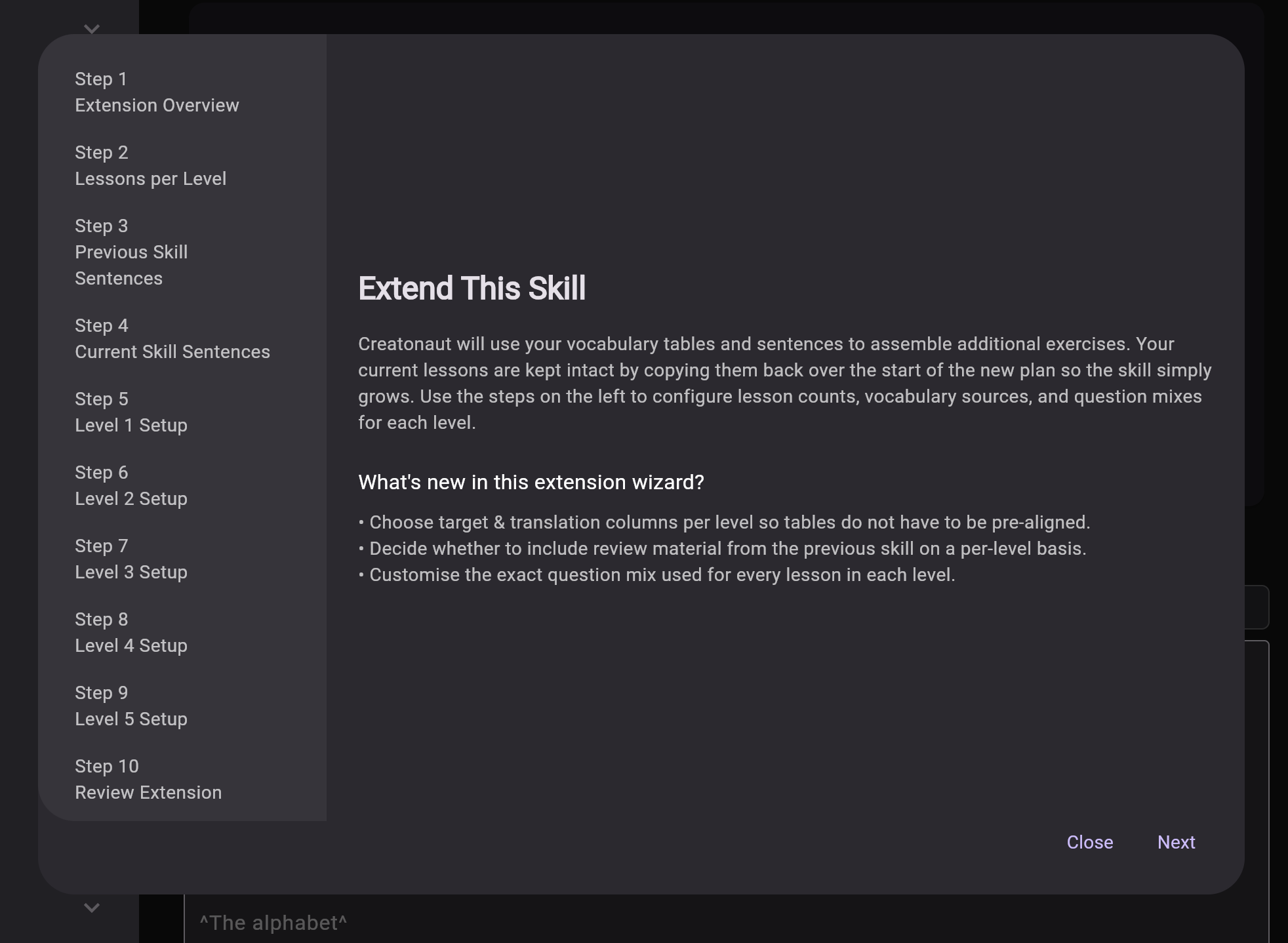Go to Step 2 Lessons per Level

[x=150, y=166]
